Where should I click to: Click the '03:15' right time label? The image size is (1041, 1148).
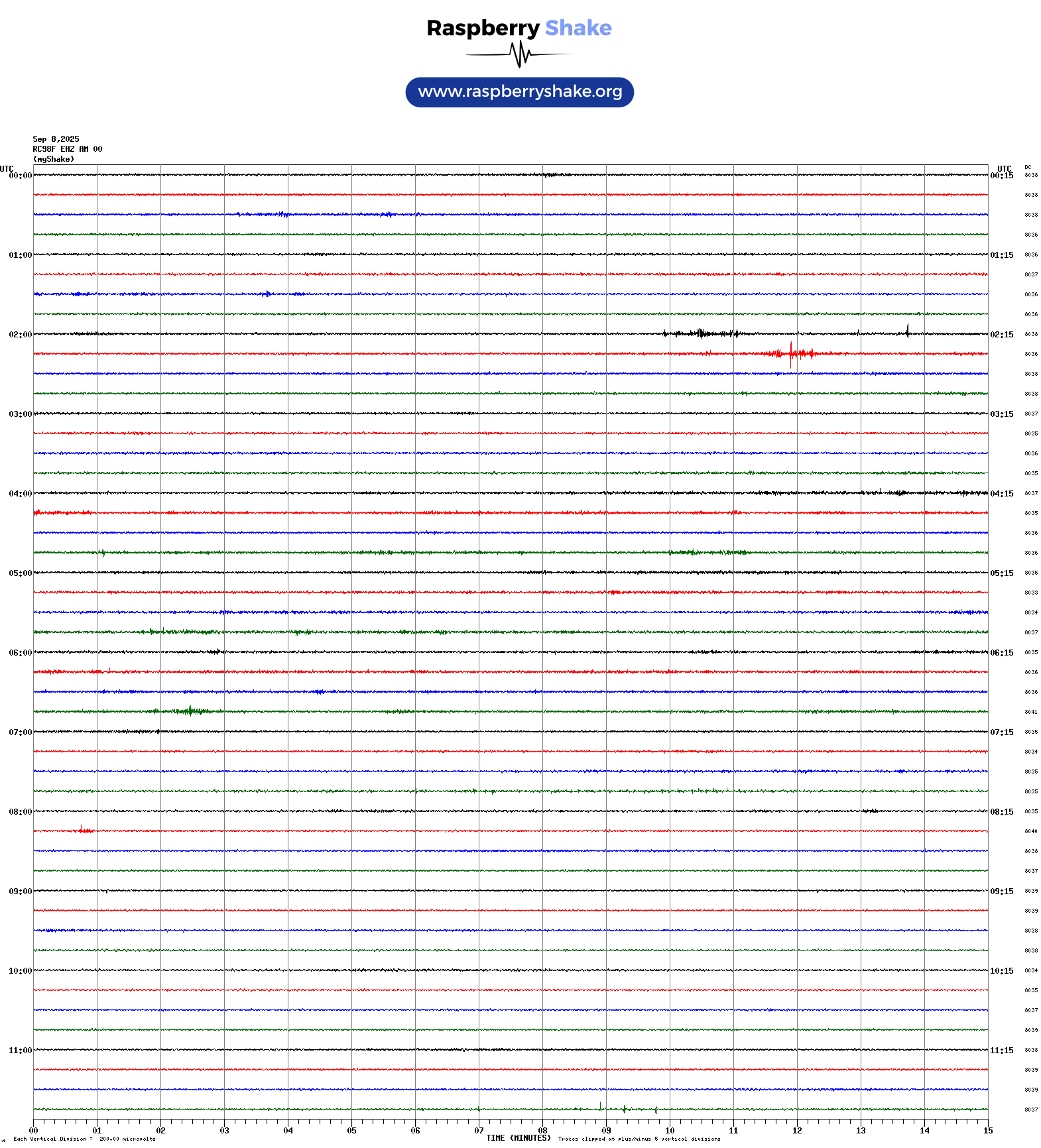pyautogui.click(x=1002, y=414)
